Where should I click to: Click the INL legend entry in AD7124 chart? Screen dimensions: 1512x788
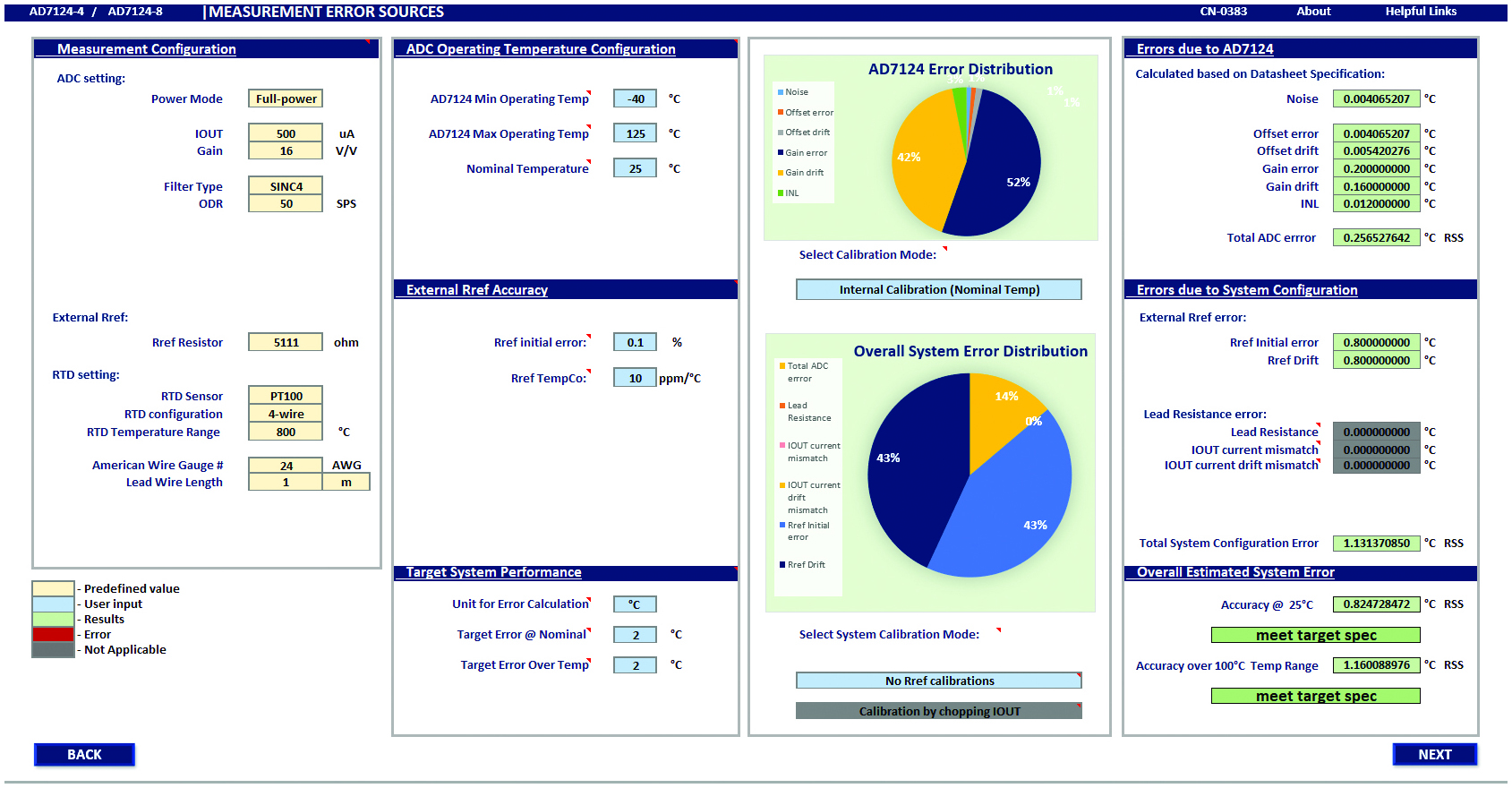pos(789,193)
